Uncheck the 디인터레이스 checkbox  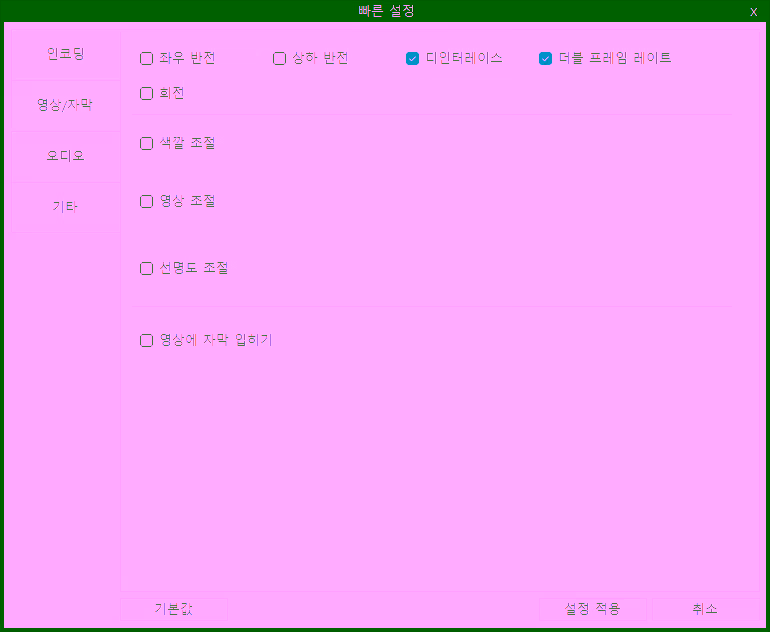[x=412, y=58]
